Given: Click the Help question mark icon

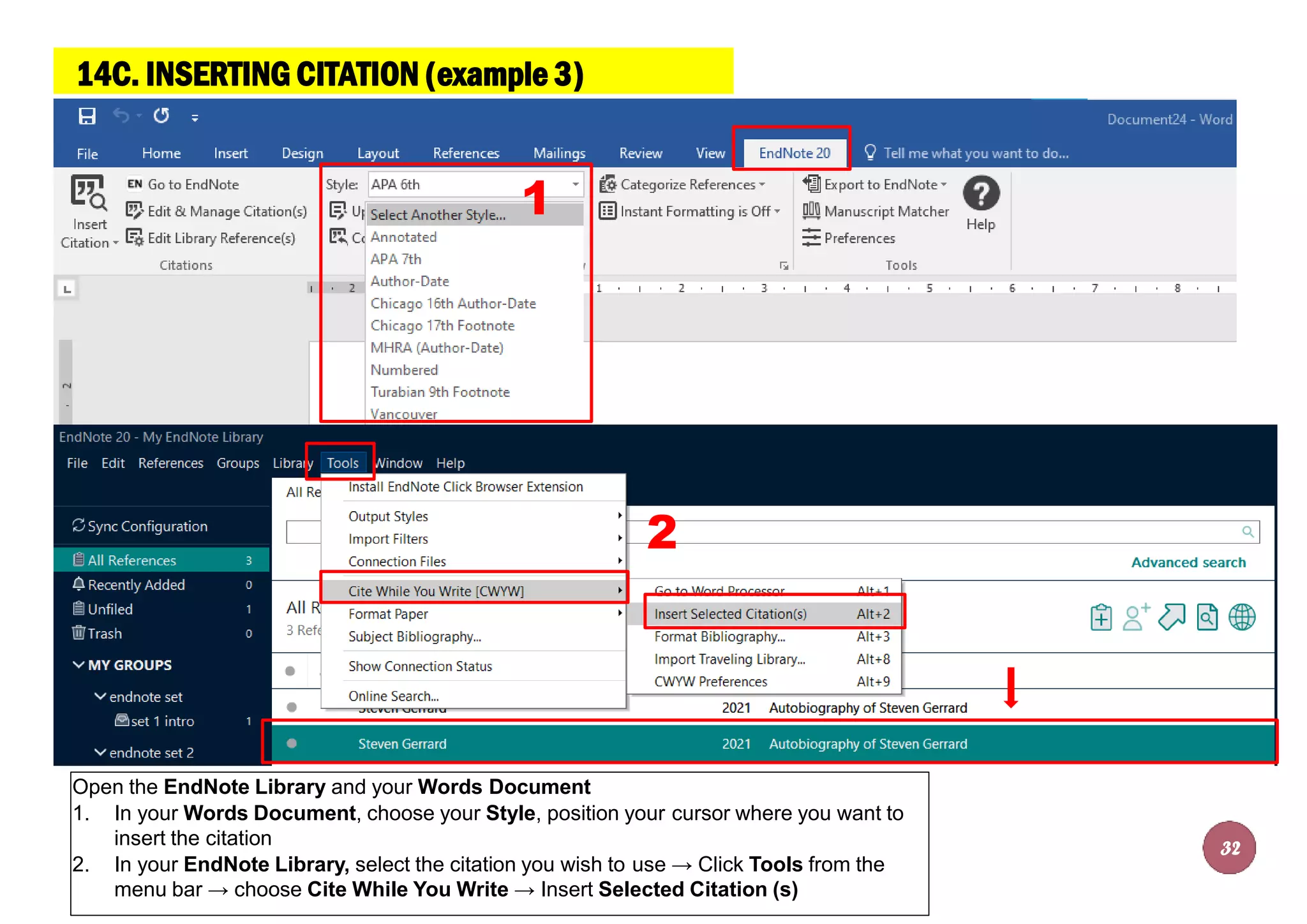Looking at the screenshot, I should 980,193.
